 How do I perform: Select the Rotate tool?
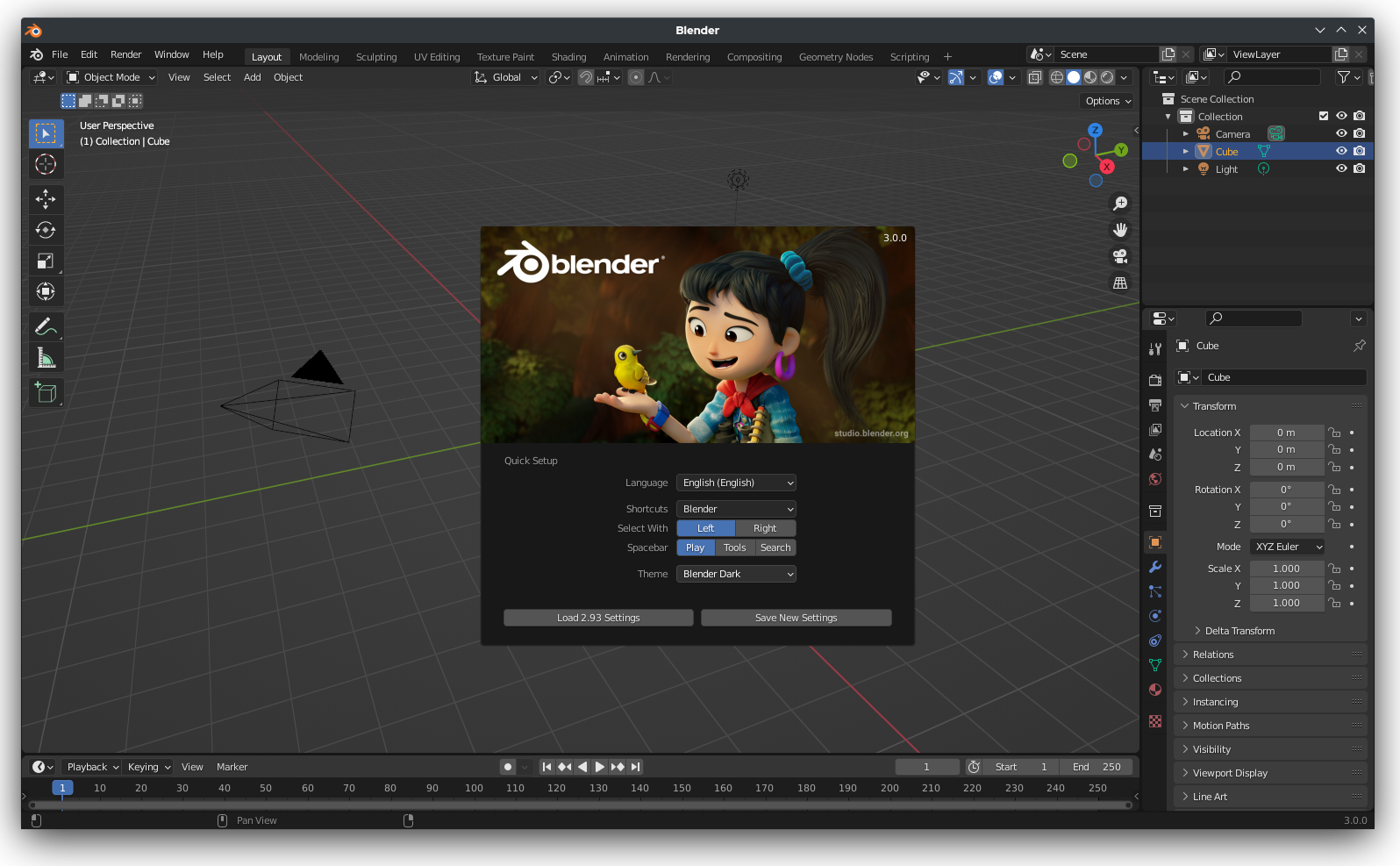pyautogui.click(x=46, y=230)
